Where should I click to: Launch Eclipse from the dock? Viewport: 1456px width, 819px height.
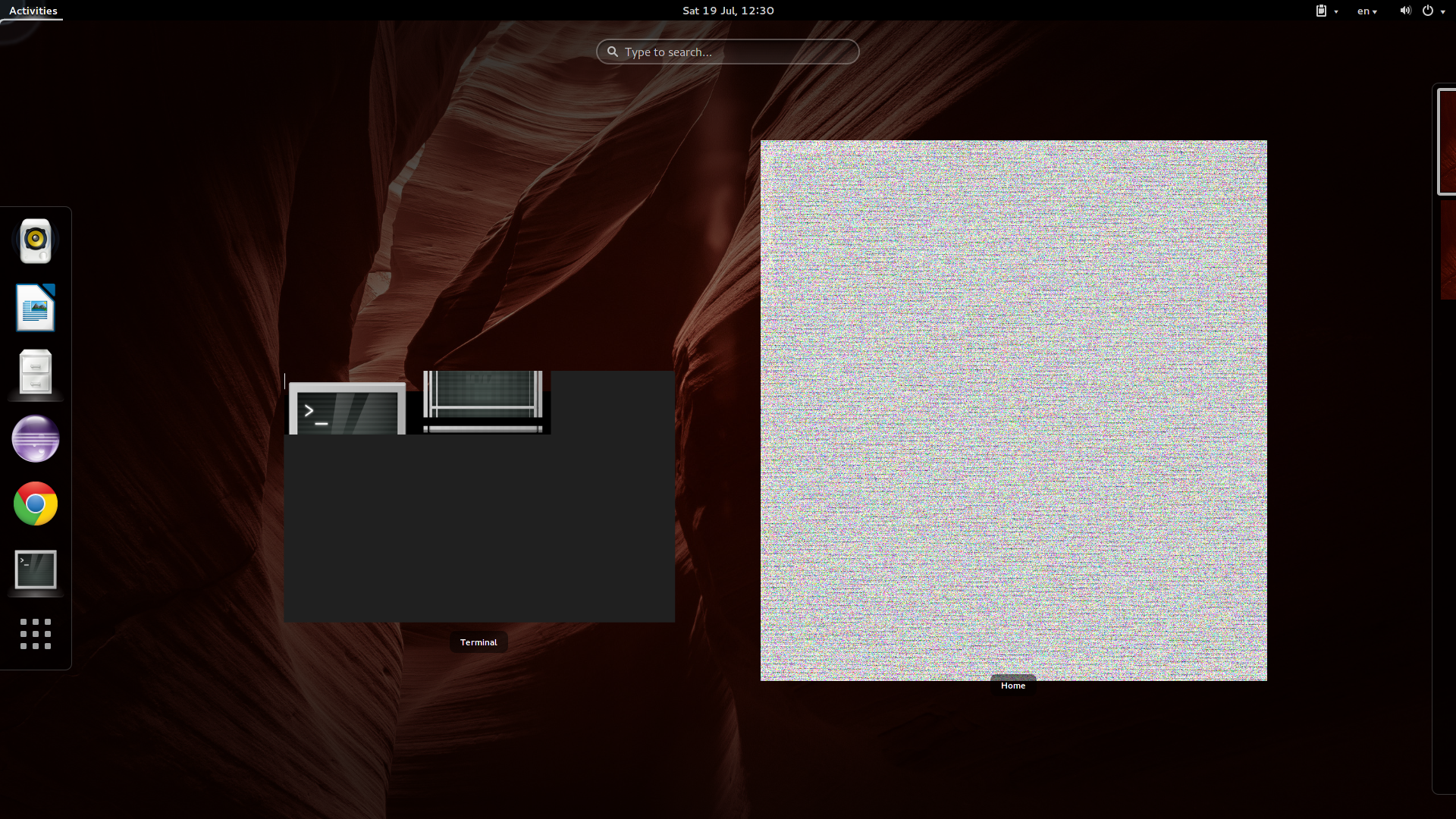tap(36, 438)
